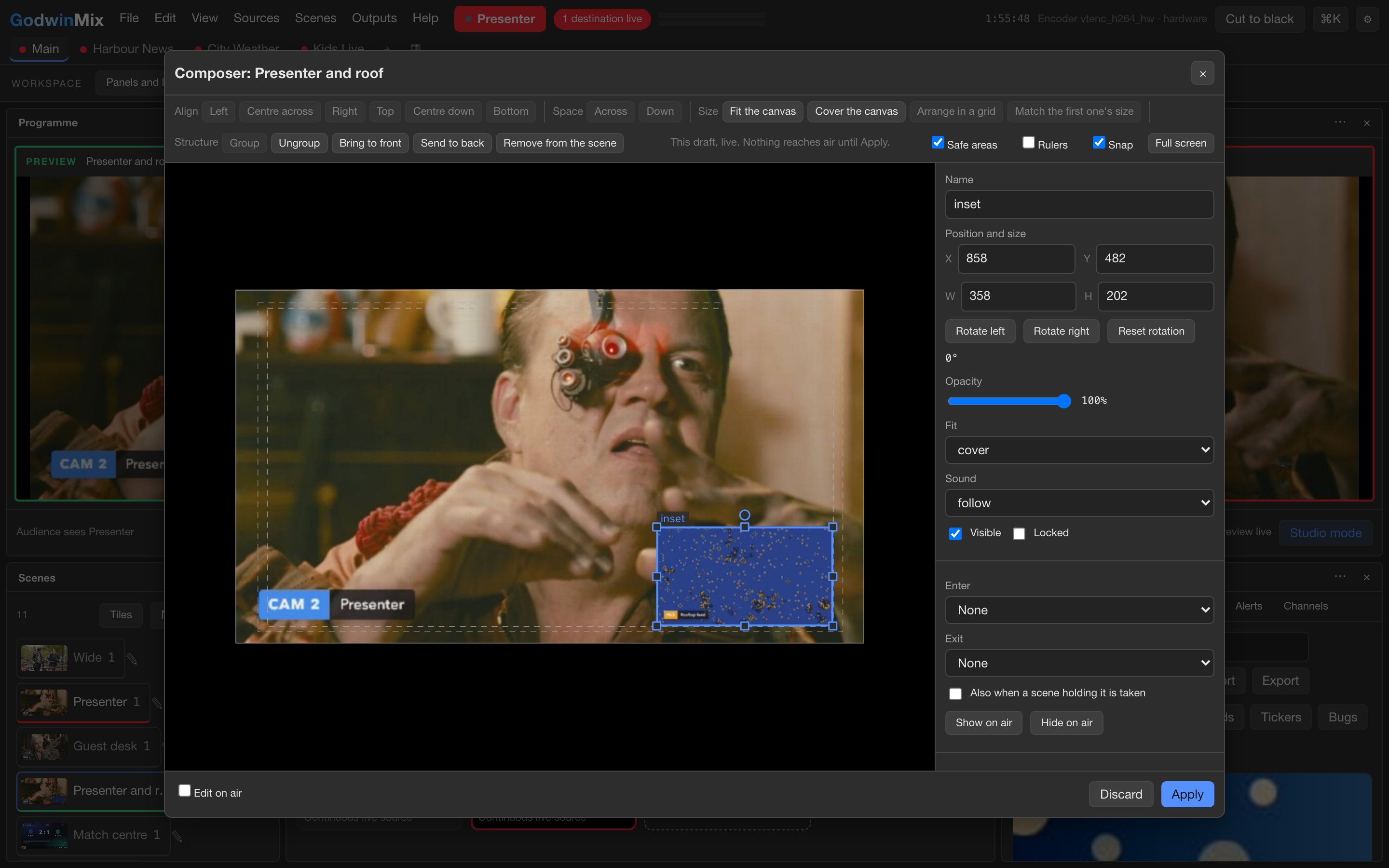This screenshot has width=1389, height=868.
Task: Uncheck the Visible checkbox
Action: click(x=955, y=534)
